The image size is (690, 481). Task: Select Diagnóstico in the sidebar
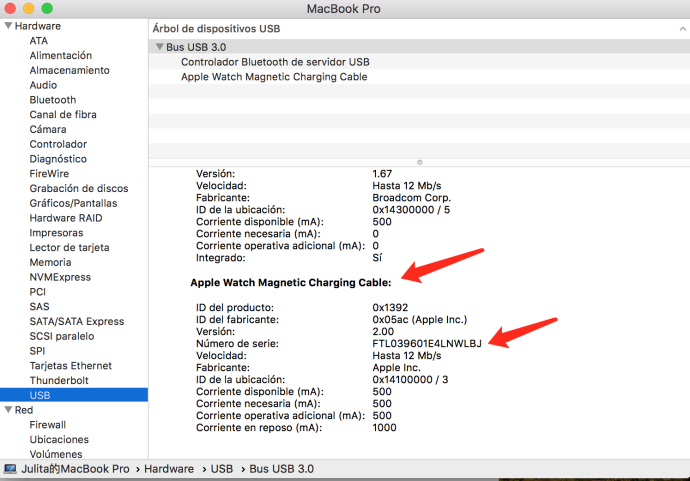[58, 159]
